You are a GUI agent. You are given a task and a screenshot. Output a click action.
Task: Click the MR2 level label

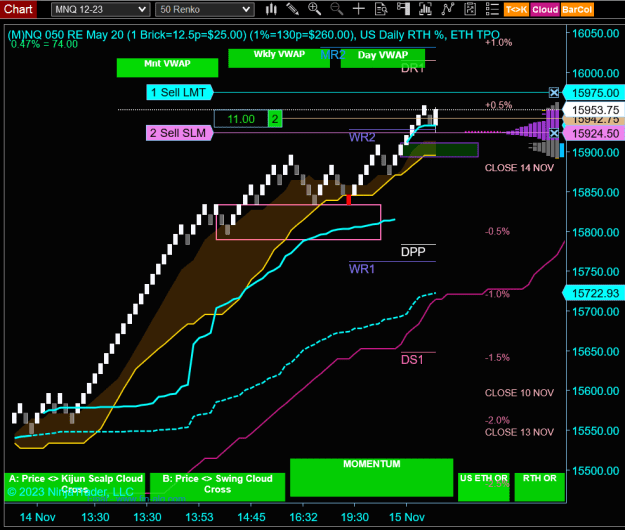tap(333, 55)
